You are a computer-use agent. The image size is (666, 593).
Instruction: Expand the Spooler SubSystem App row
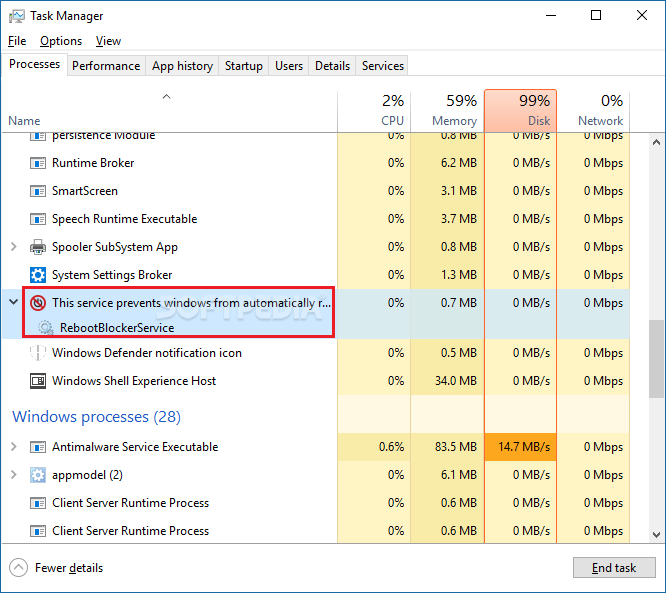point(14,247)
